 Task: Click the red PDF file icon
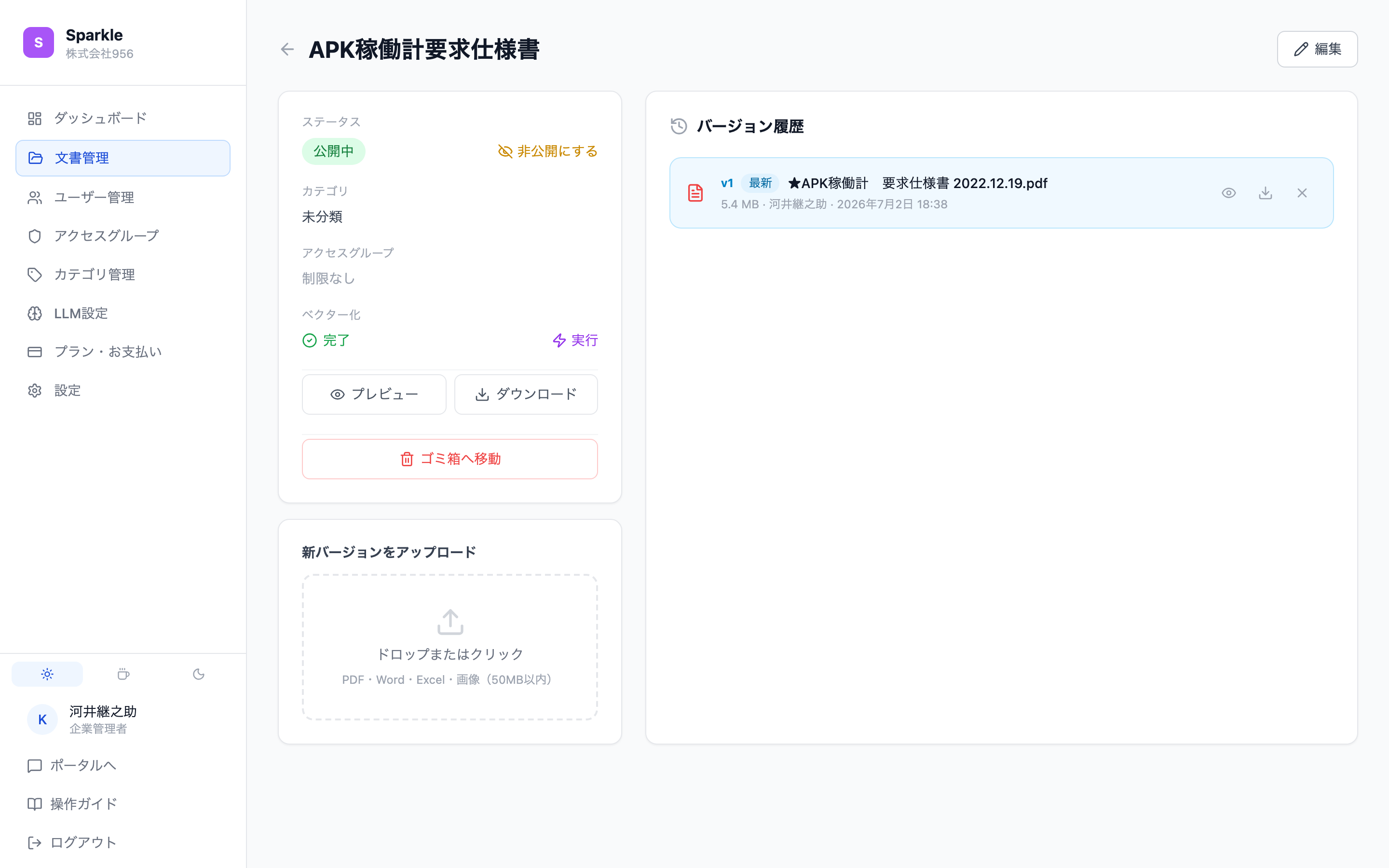[x=695, y=193]
